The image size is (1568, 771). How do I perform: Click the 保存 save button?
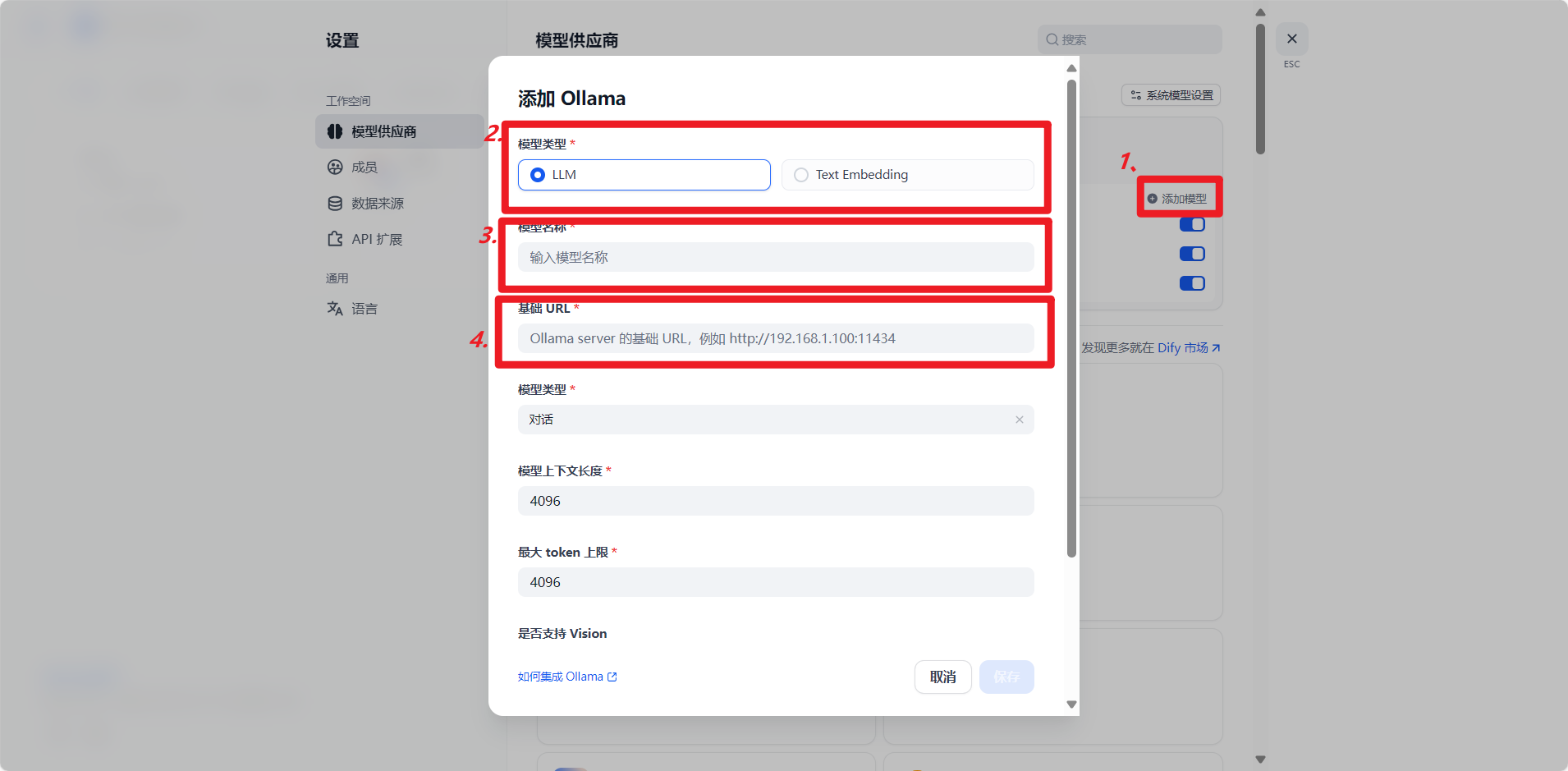1006,677
